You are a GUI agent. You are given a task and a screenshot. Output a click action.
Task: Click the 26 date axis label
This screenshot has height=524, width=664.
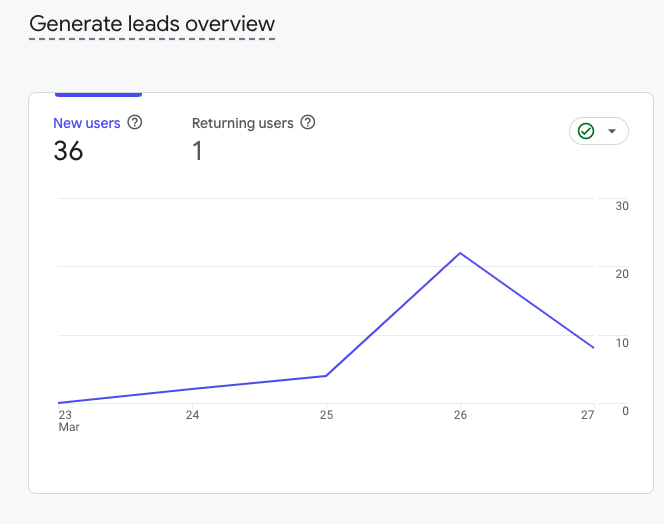point(460,415)
